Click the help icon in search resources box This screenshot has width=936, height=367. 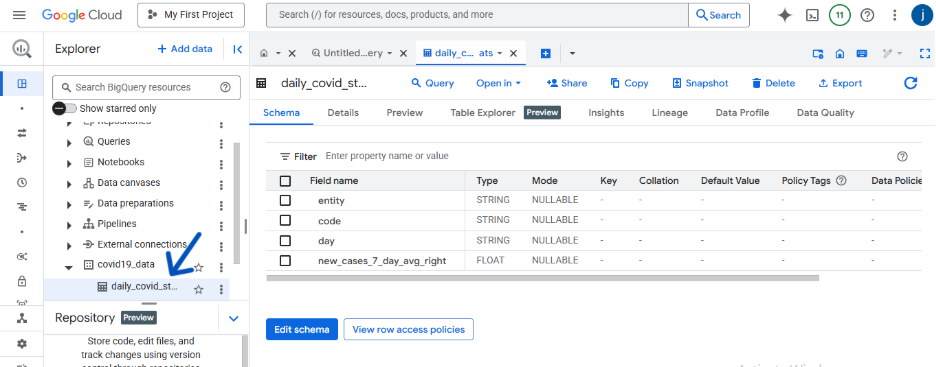pyautogui.click(x=225, y=87)
